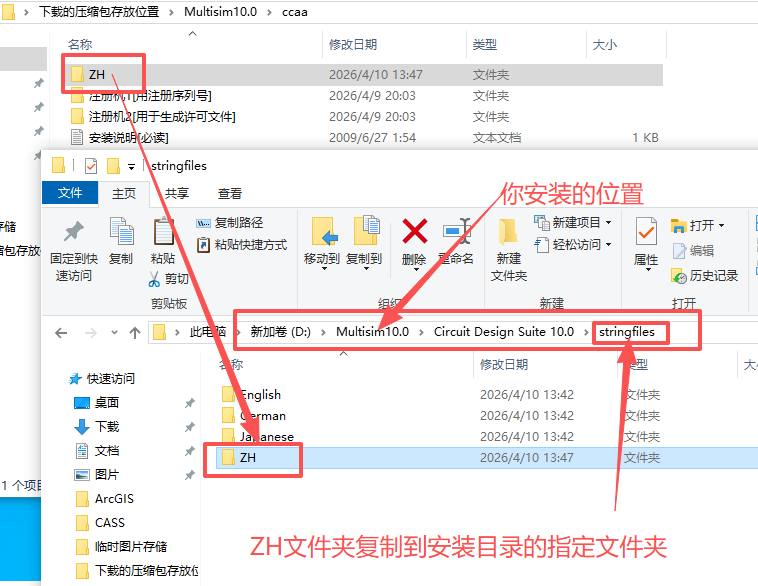Click Copy path (复制路径)

(230, 223)
